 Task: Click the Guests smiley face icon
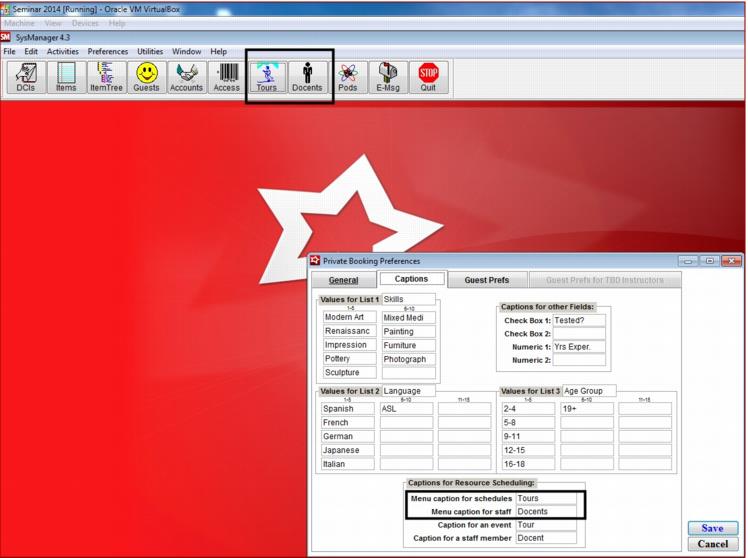[147, 77]
